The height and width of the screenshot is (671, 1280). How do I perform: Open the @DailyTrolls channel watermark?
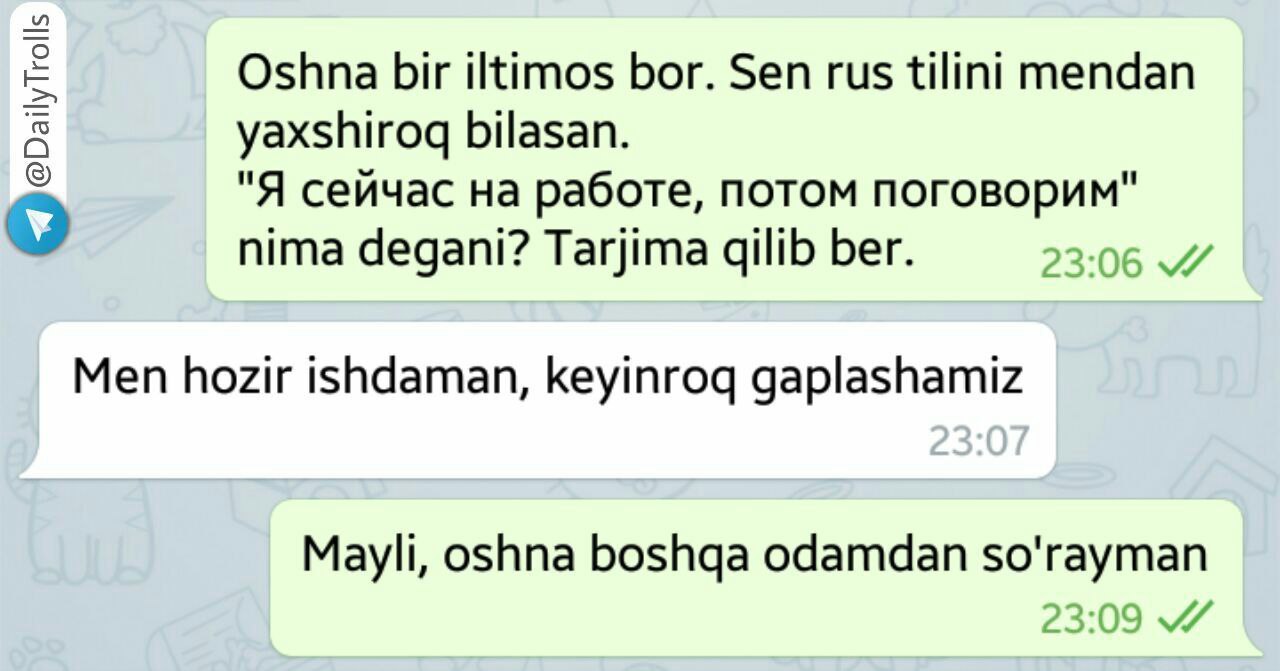click(37, 108)
